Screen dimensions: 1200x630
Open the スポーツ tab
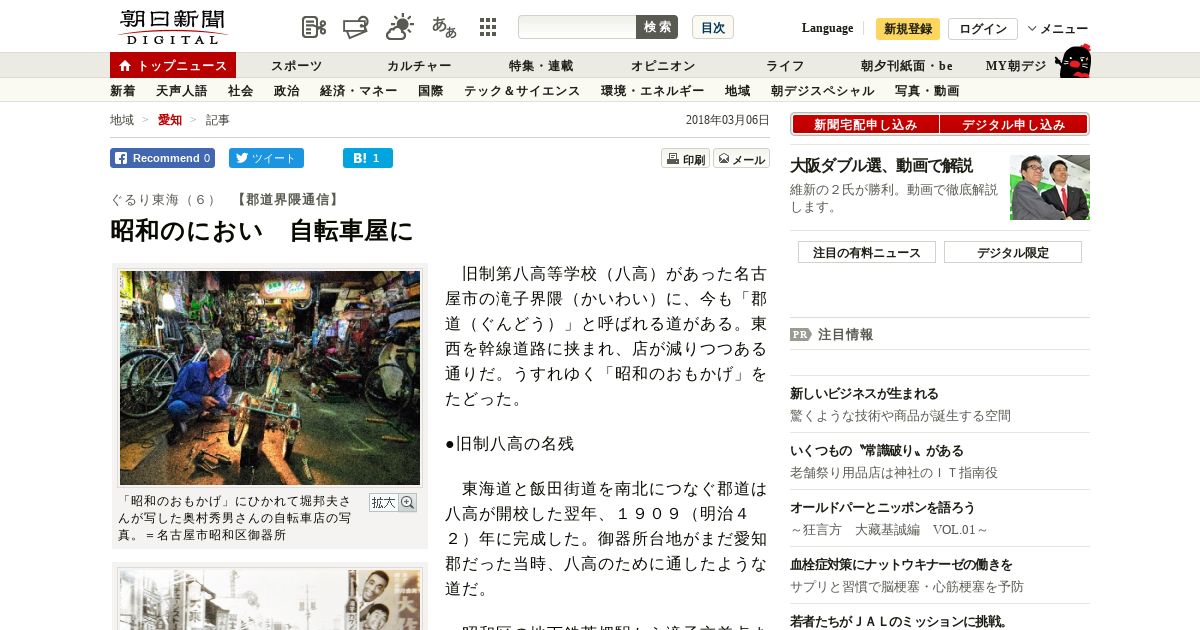(x=296, y=66)
